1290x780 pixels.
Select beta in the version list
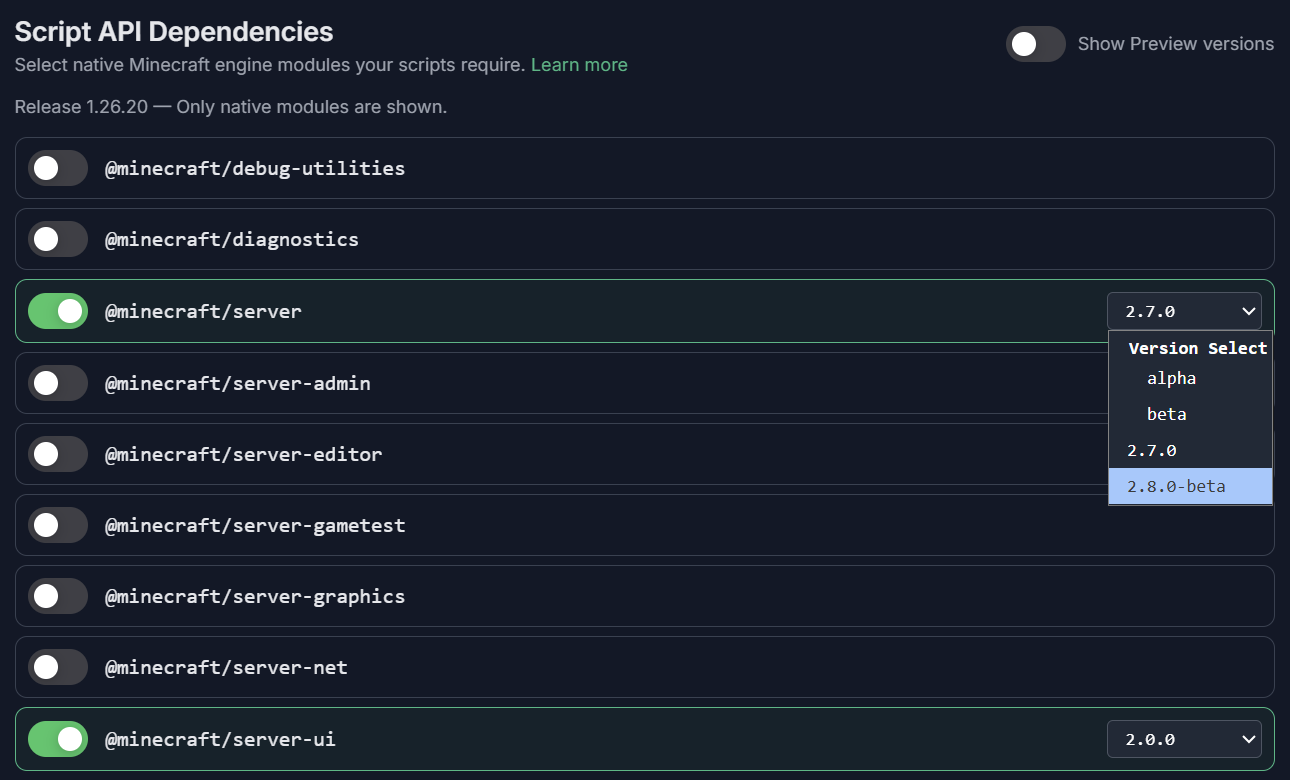[x=1190, y=414]
